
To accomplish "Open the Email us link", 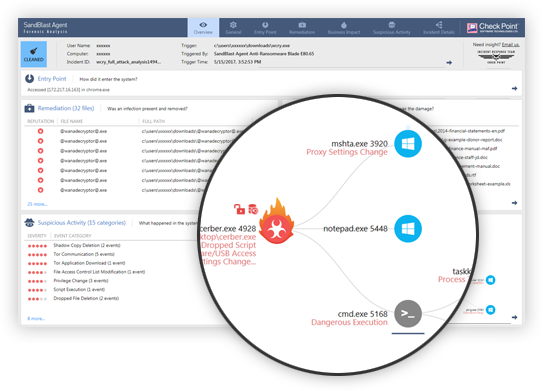I will click(x=510, y=44).
